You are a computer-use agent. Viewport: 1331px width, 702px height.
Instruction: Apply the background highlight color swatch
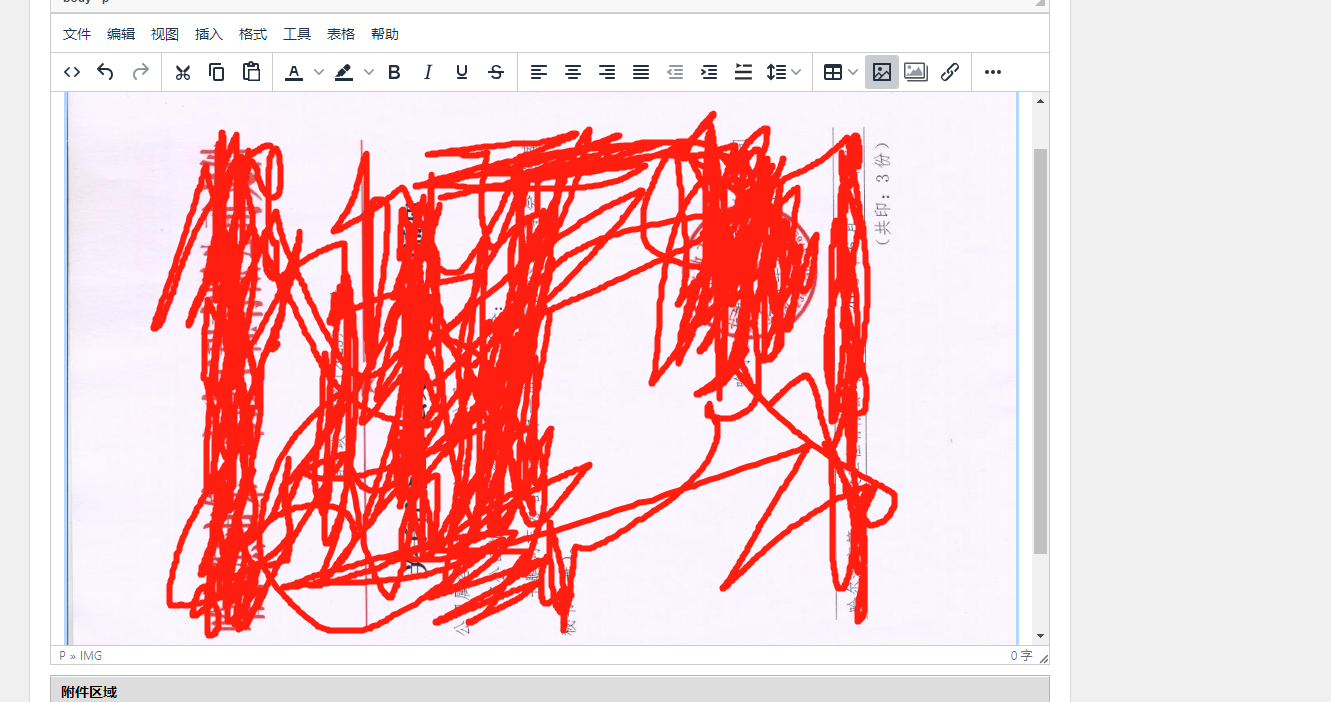point(344,72)
